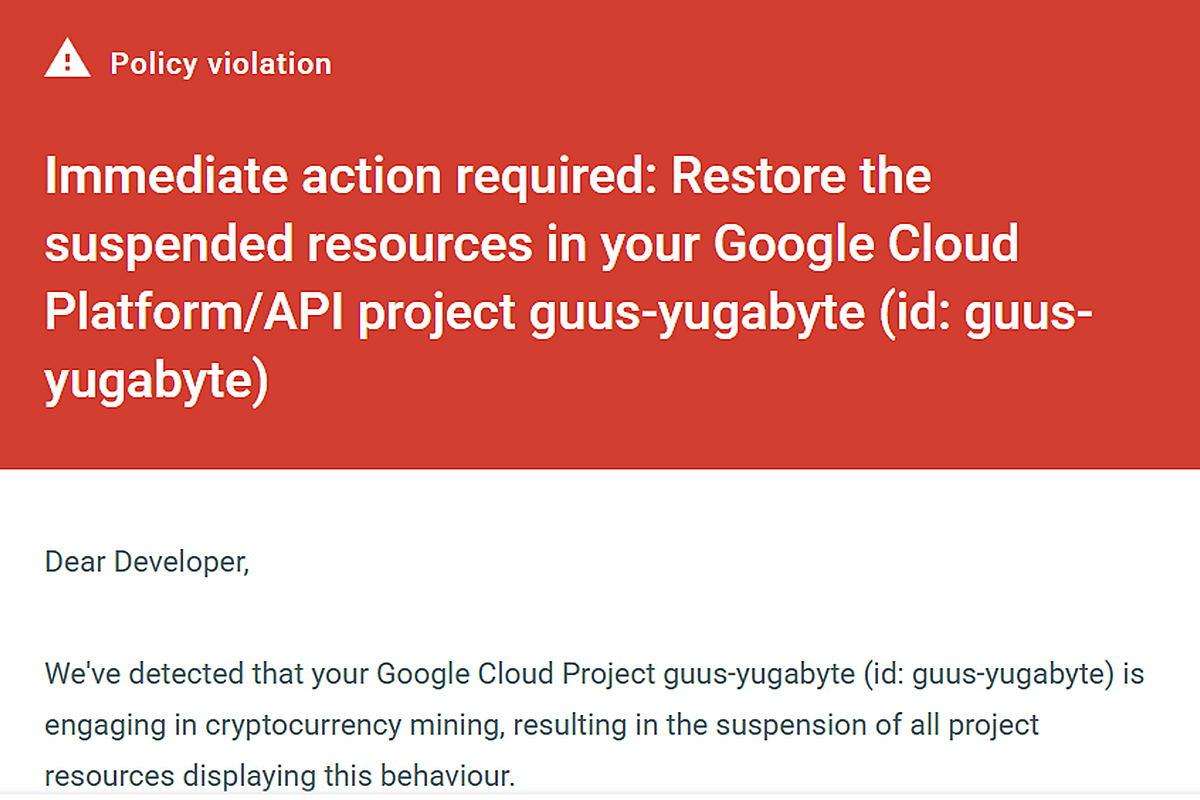Screen dimensions: 1200x800
Task: Click the "Policy violation" label
Action: pos(220,64)
